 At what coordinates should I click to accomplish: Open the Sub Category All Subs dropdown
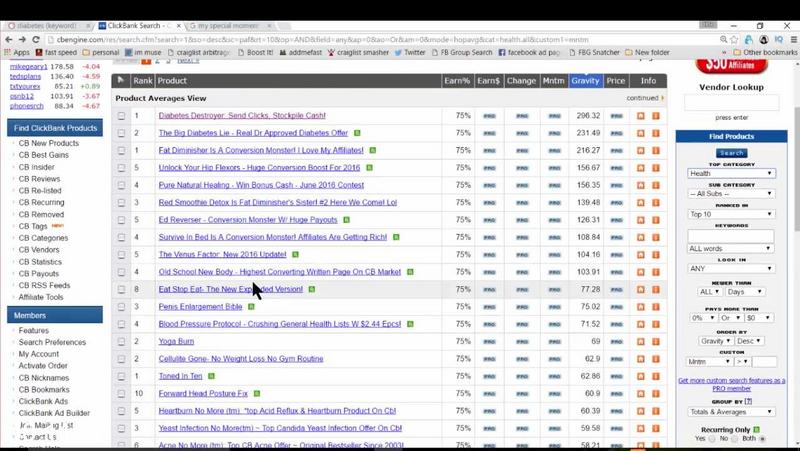(x=731, y=194)
